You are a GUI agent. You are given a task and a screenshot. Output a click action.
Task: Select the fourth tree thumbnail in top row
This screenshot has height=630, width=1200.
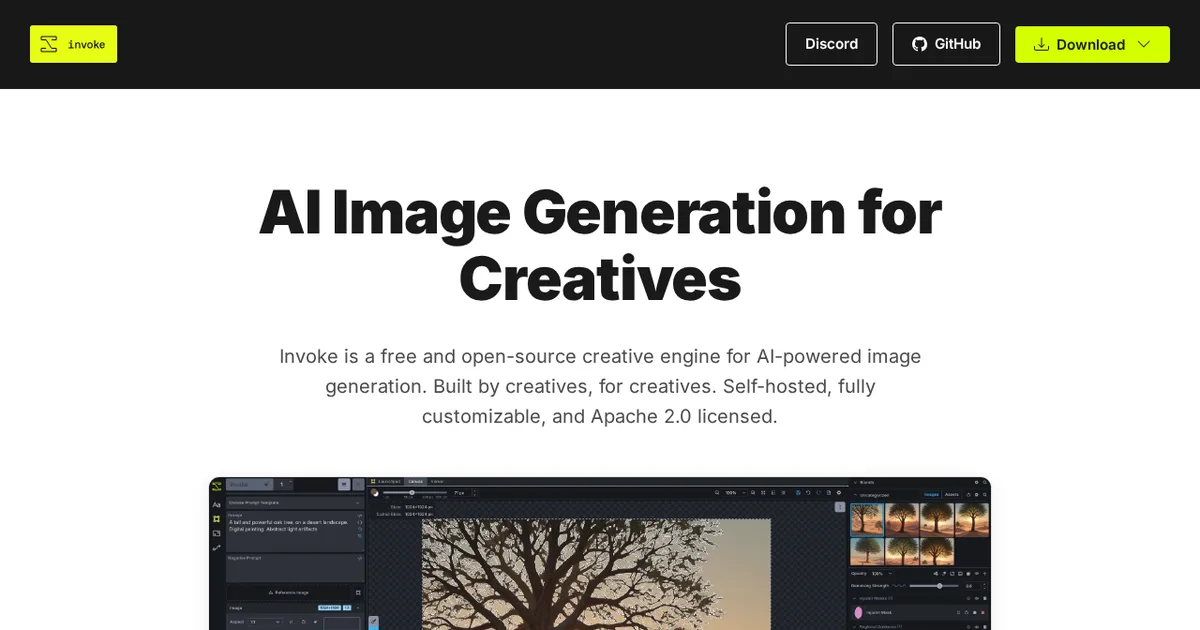972,520
